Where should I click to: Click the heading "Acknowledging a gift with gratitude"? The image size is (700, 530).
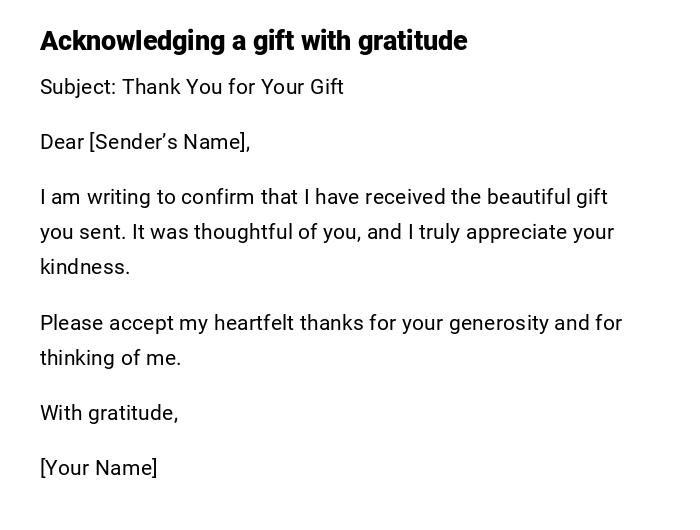pyautogui.click(x=253, y=41)
